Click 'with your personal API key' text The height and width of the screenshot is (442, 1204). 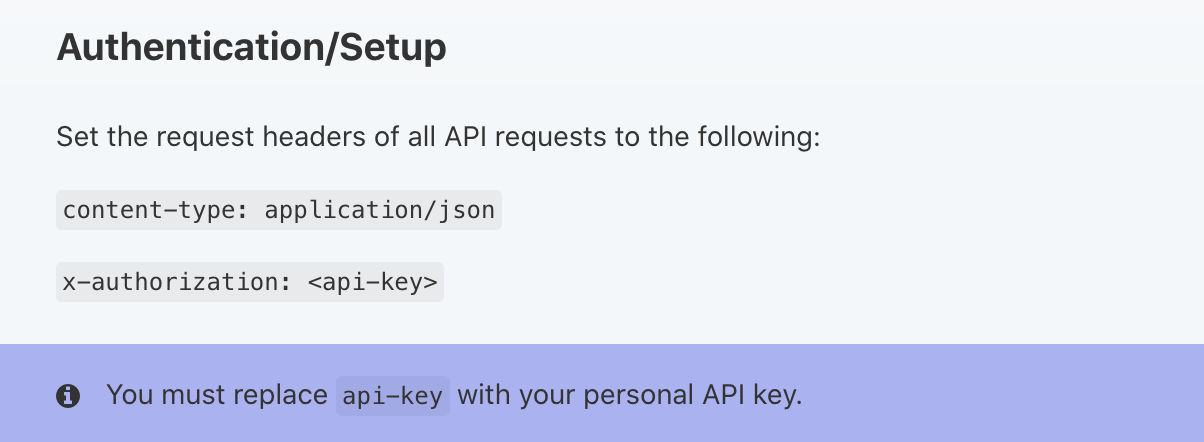[x=630, y=395]
